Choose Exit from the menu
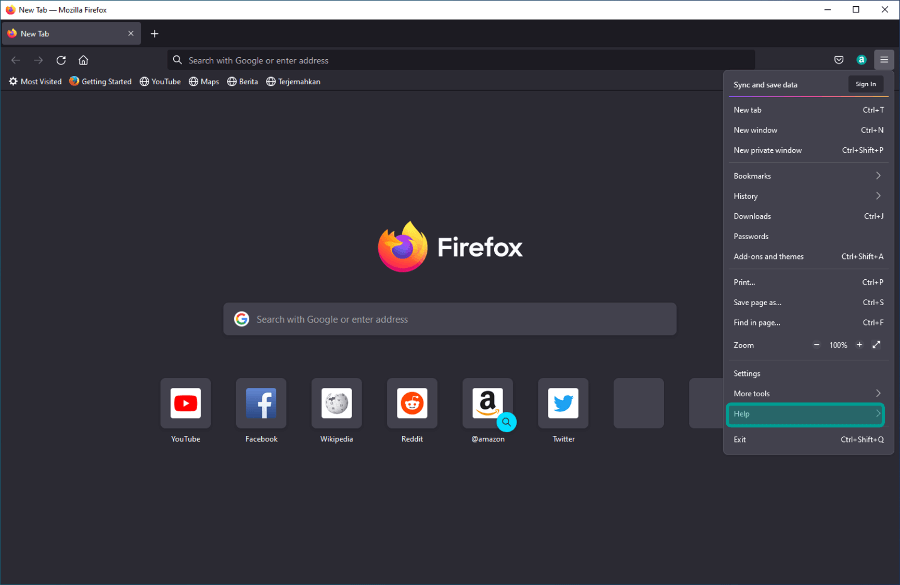 (808, 440)
